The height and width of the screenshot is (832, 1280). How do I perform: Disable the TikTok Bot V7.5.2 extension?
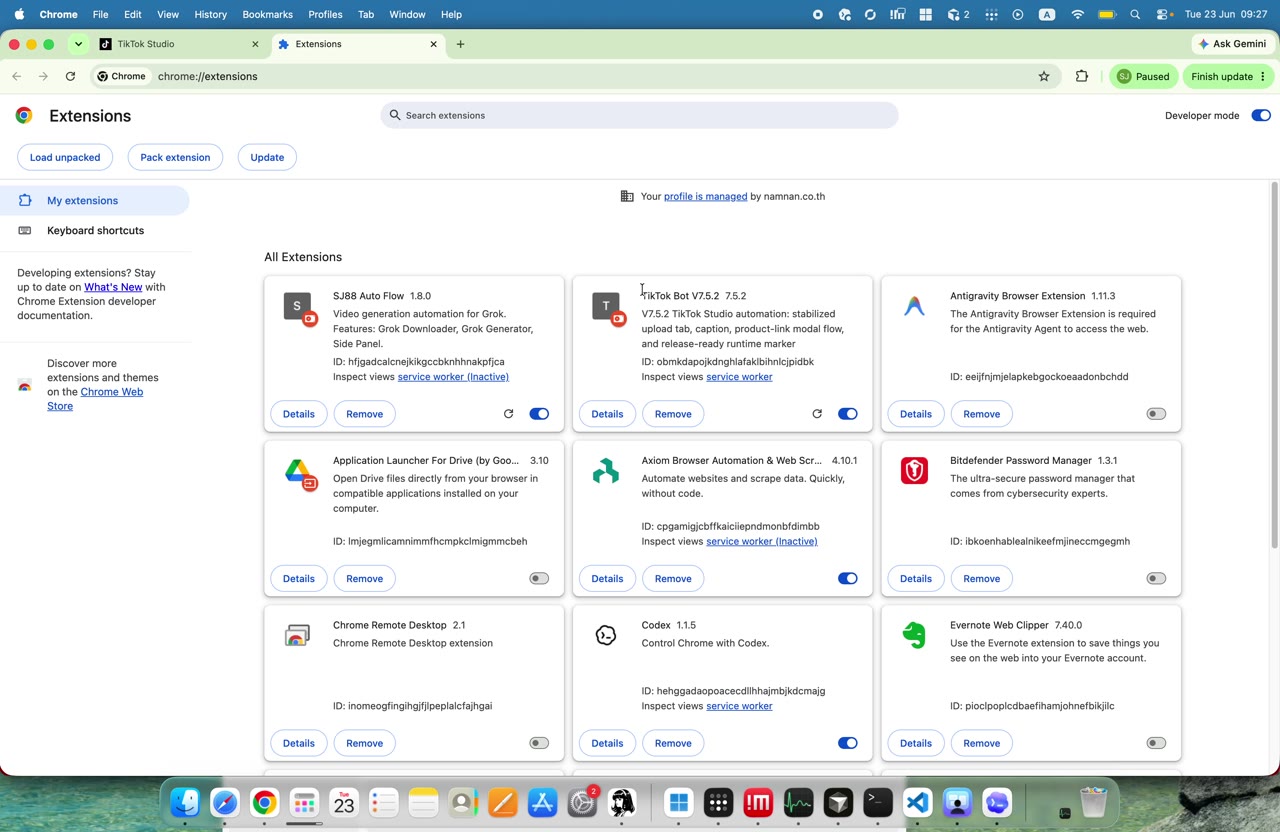(x=848, y=414)
